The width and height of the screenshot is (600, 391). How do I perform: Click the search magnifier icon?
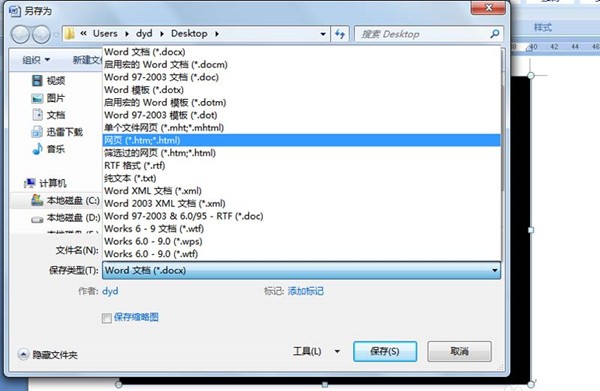(x=494, y=34)
